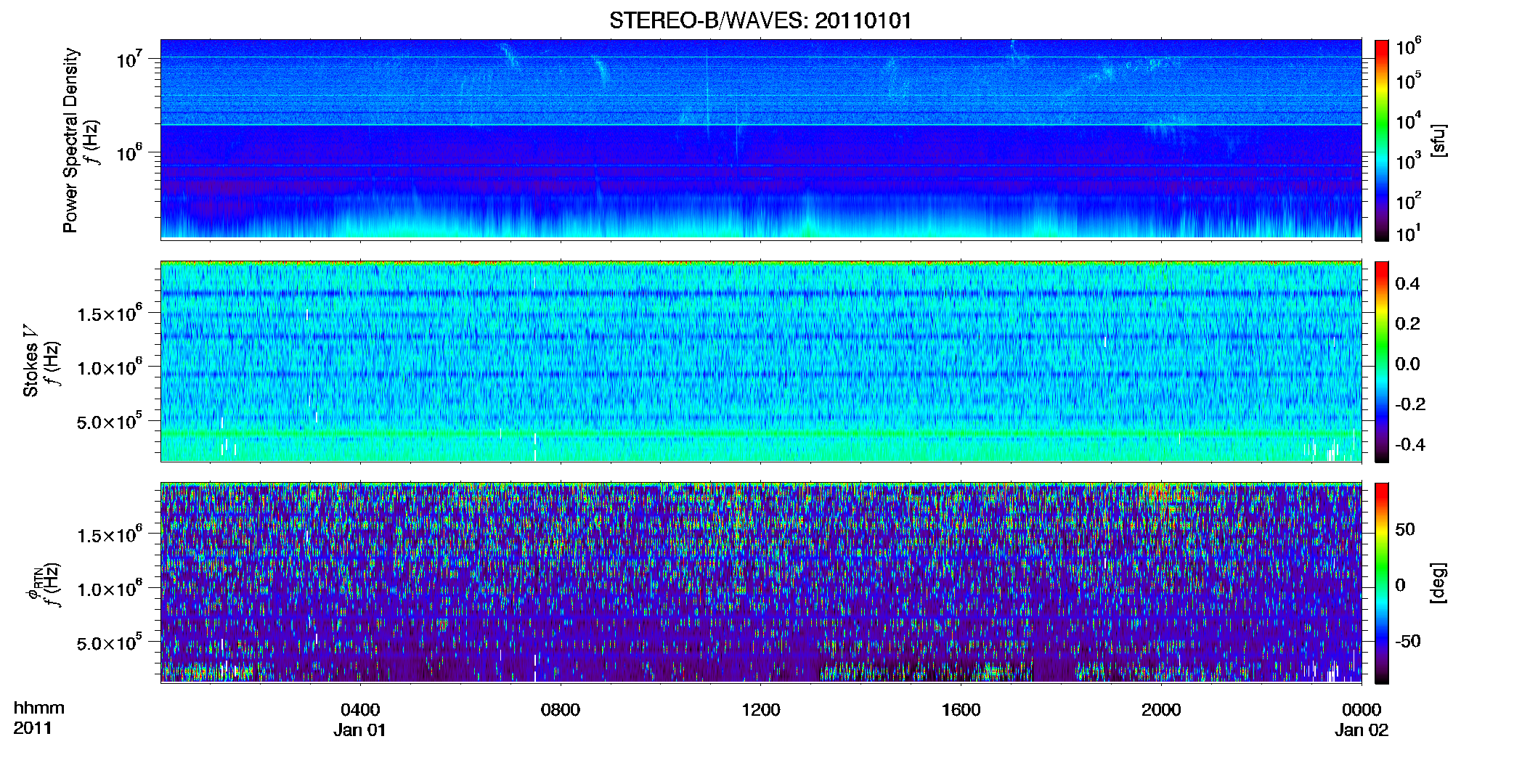Click the phi RTN spectrogram panel

coord(761,582)
